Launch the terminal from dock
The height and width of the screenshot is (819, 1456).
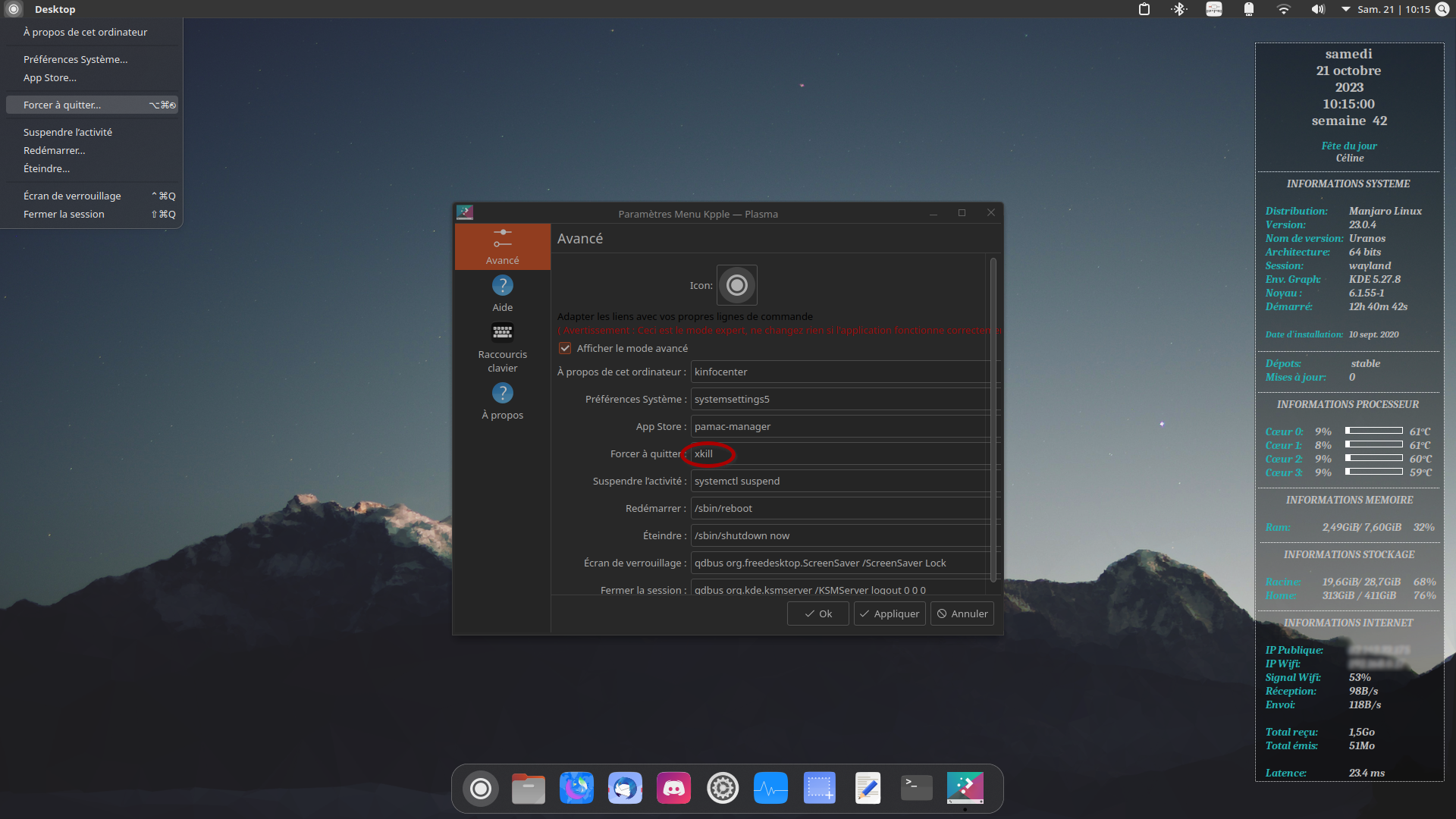[x=917, y=789]
